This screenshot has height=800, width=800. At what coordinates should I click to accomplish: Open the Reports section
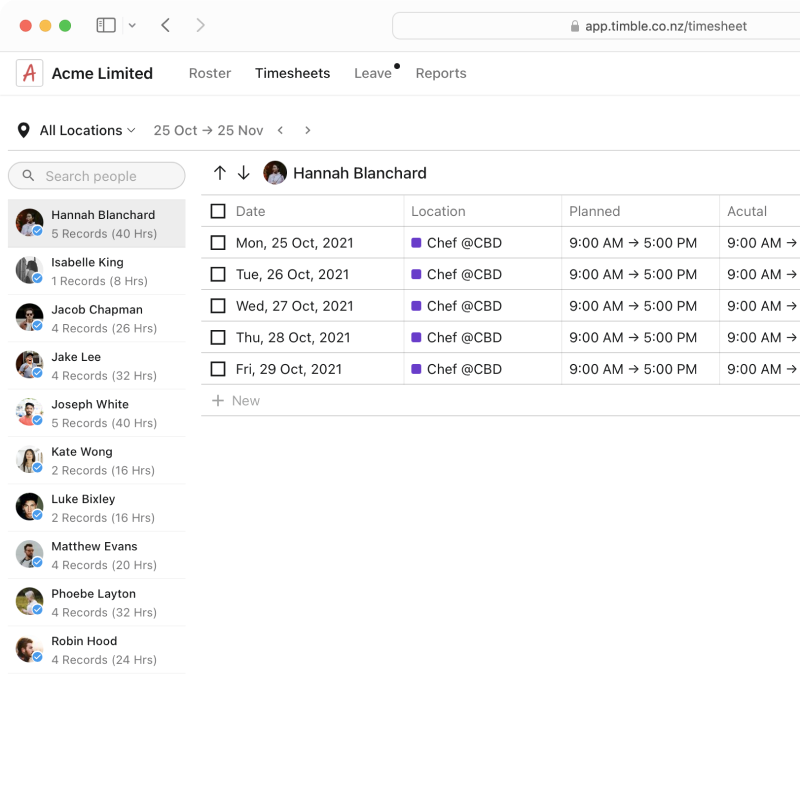[x=441, y=73]
